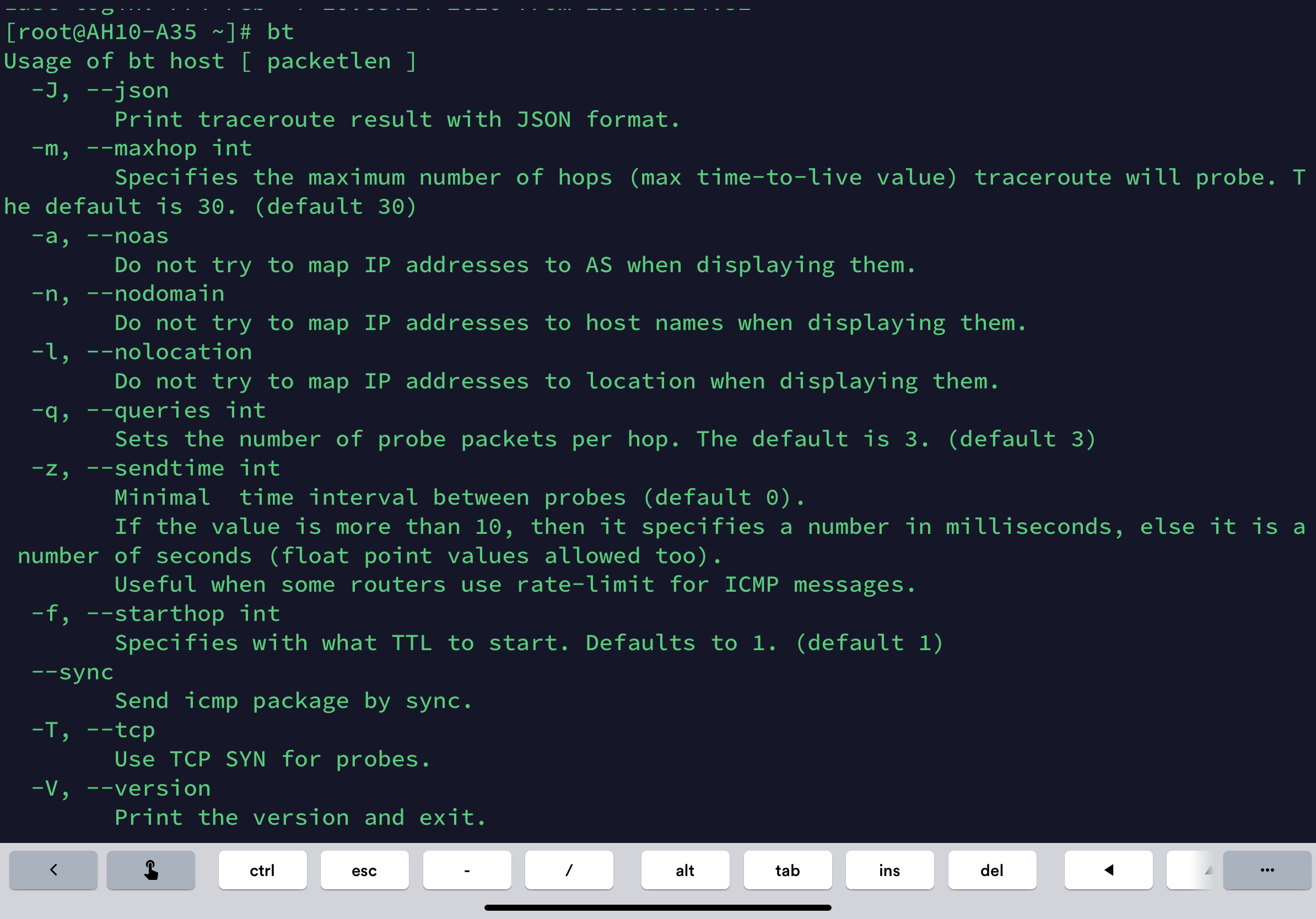This screenshot has height=919, width=1316.
Task: Tap the tab key
Action: point(788,870)
